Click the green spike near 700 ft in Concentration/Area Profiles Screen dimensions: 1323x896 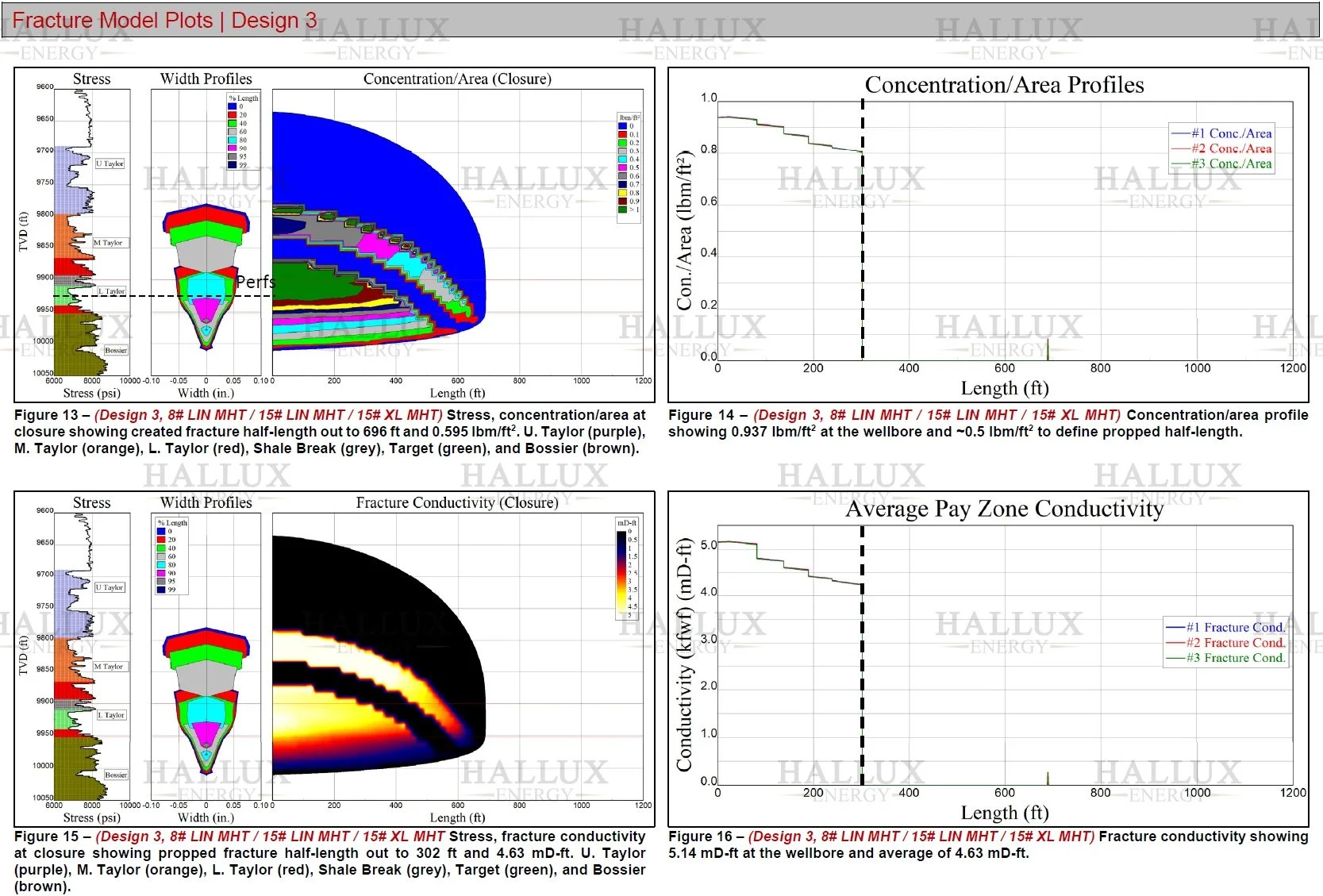coord(1048,349)
